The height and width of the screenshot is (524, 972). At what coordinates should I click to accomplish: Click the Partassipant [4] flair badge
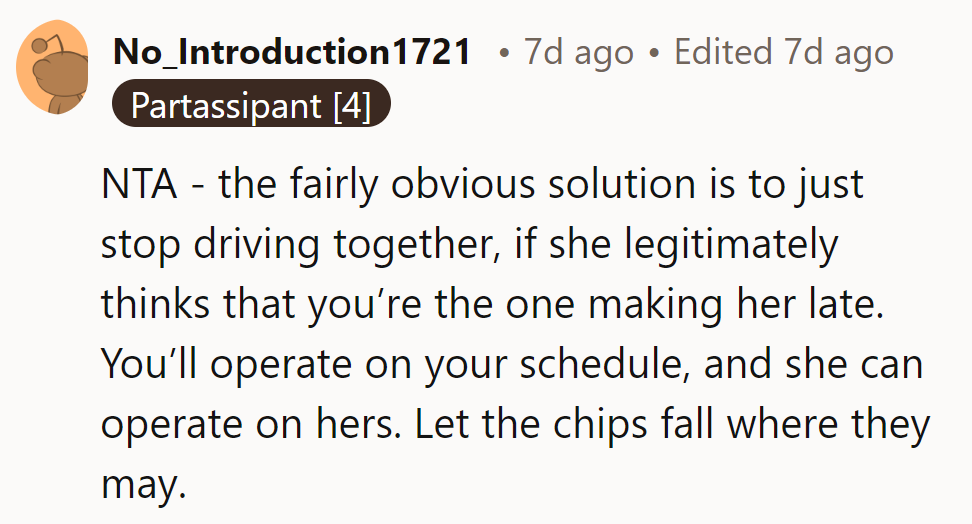click(251, 105)
